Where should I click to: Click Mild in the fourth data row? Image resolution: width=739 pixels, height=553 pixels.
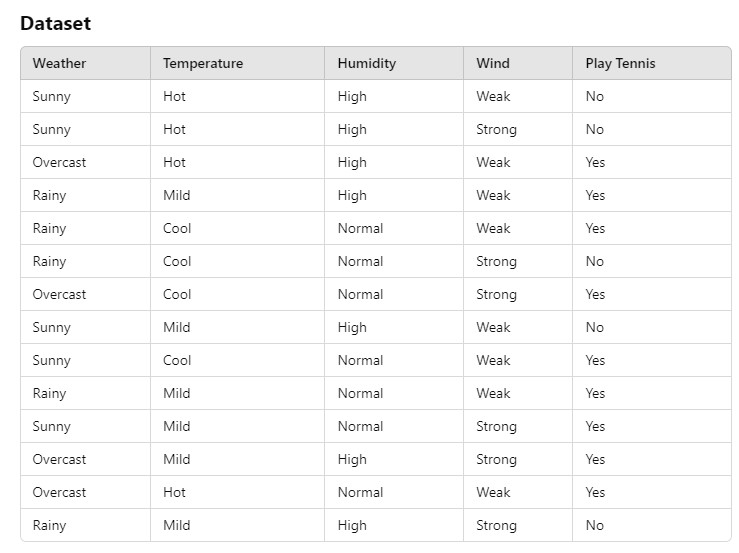(176, 195)
